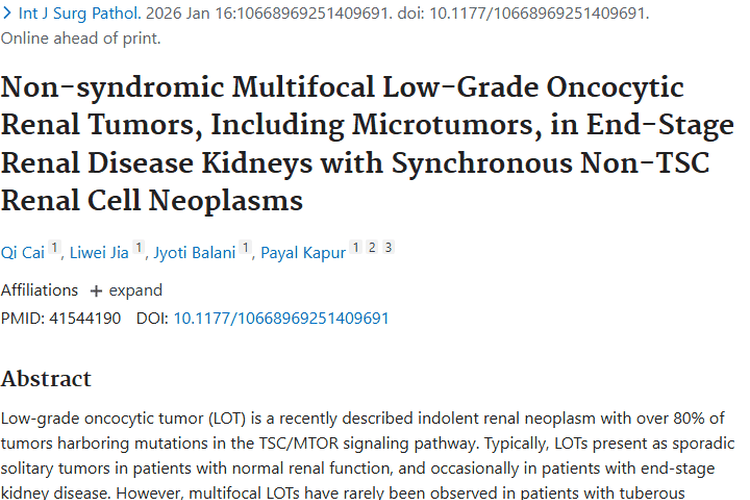Open author Qi Cai's link

[x=22, y=253]
